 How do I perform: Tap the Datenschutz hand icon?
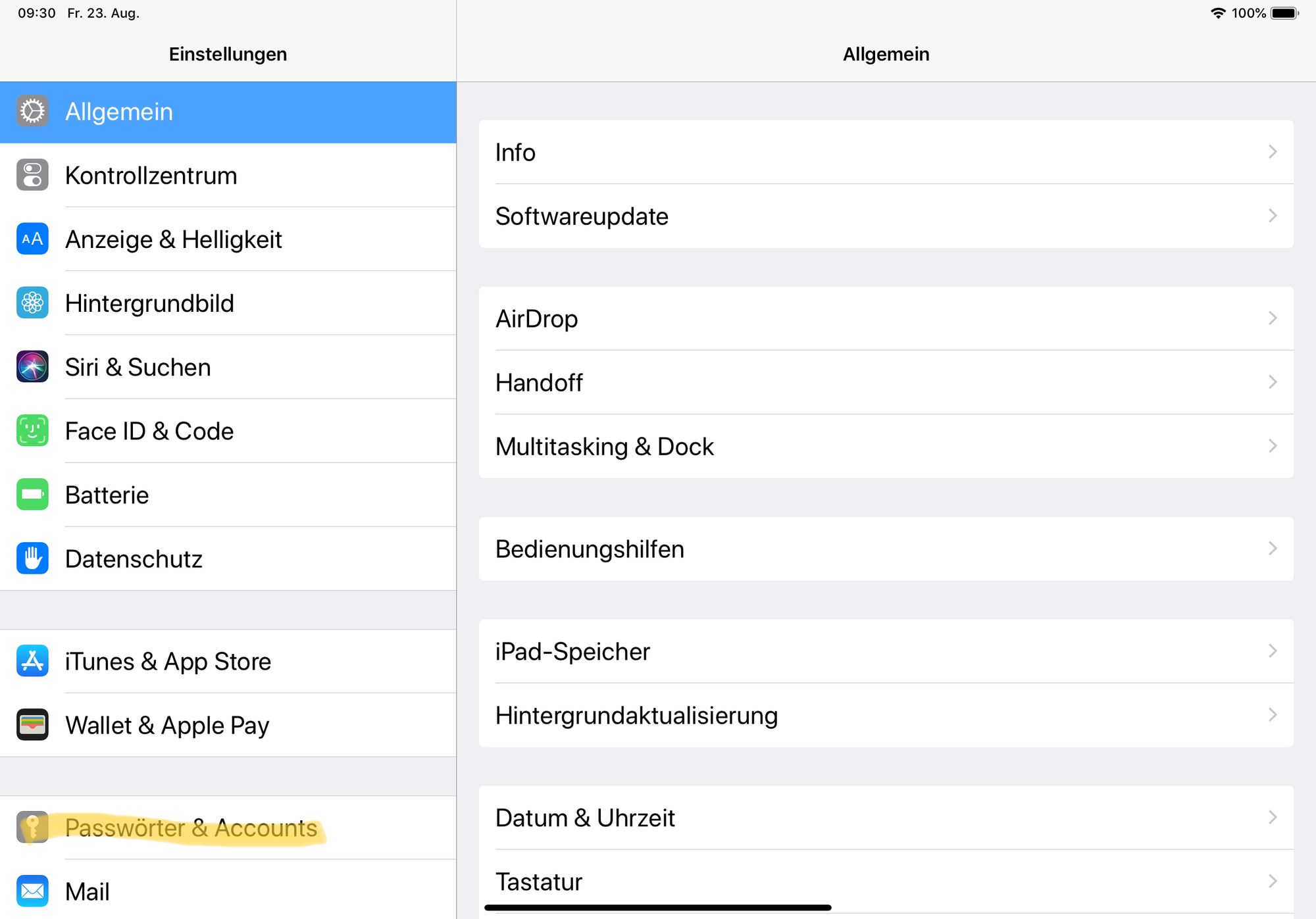tap(32, 558)
